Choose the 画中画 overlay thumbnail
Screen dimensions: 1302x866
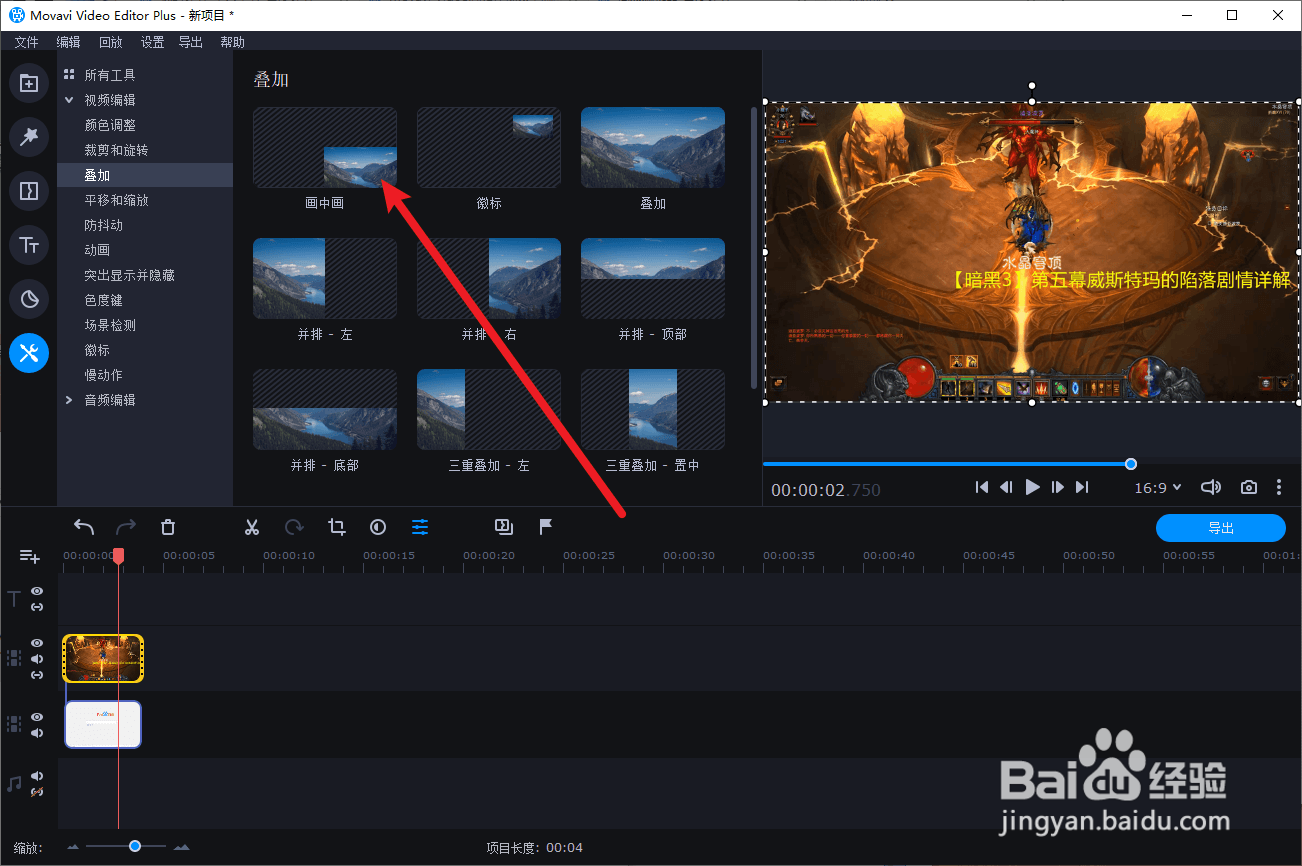(325, 148)
